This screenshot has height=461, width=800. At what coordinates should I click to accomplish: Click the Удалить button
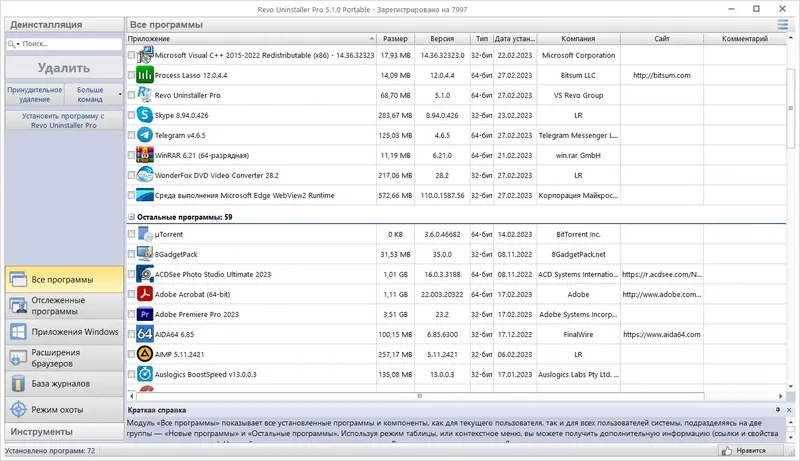pos(64,68)
